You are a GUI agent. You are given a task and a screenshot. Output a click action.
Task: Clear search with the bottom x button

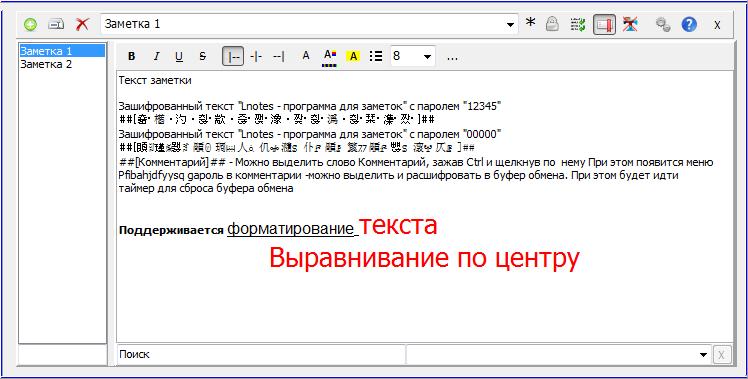[x=722, y=355]
